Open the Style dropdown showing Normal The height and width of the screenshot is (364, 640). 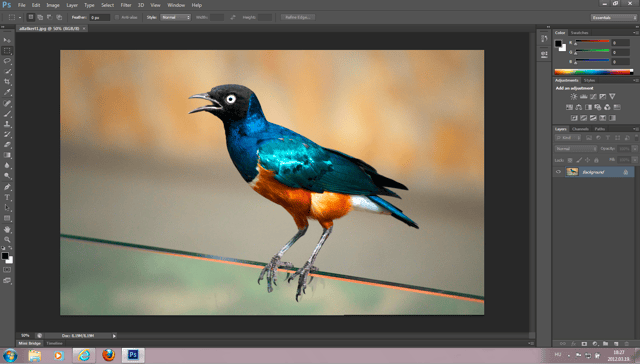pyautogui.click(x=176, y=18)
